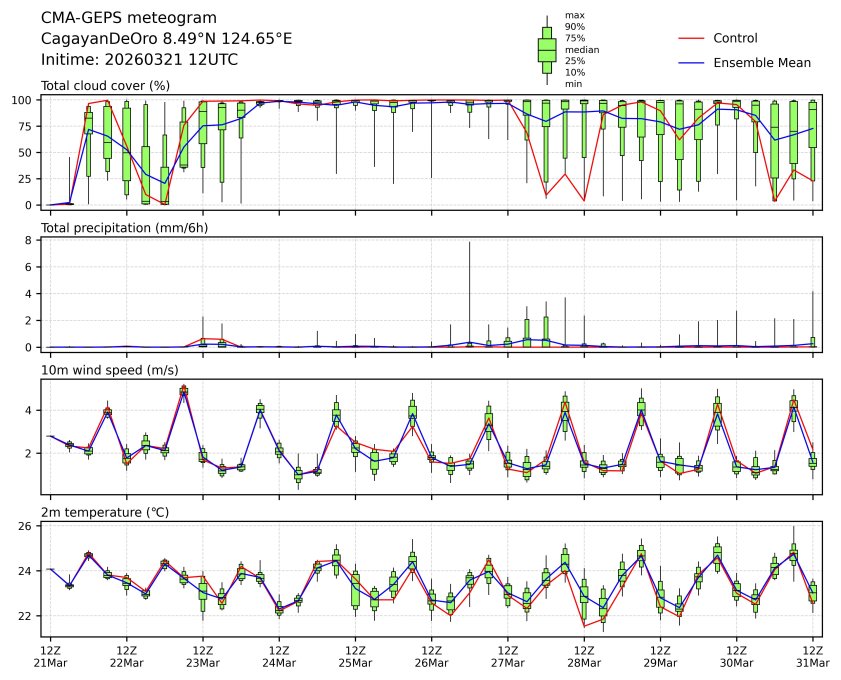Click the "min" label in box legend
841x680 pixels.
[x=574, y=84]
